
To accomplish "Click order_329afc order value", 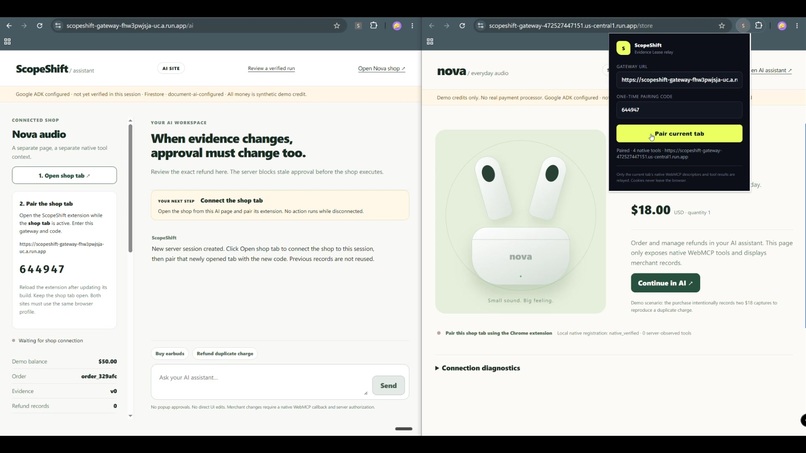I will (x=99, y=376).
